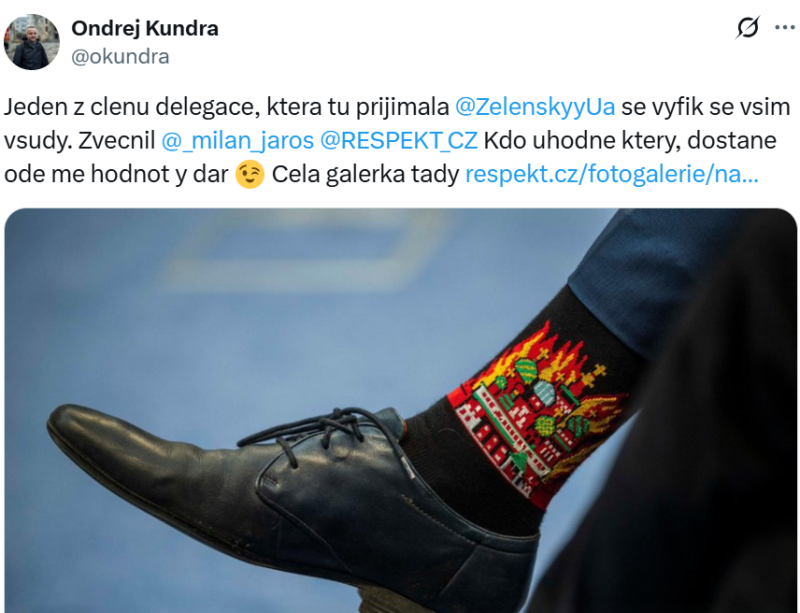The width and height of the screenshot is (800, 613).
Task: Open the @_milan_jaros profile mention
Action: (237, 141)
